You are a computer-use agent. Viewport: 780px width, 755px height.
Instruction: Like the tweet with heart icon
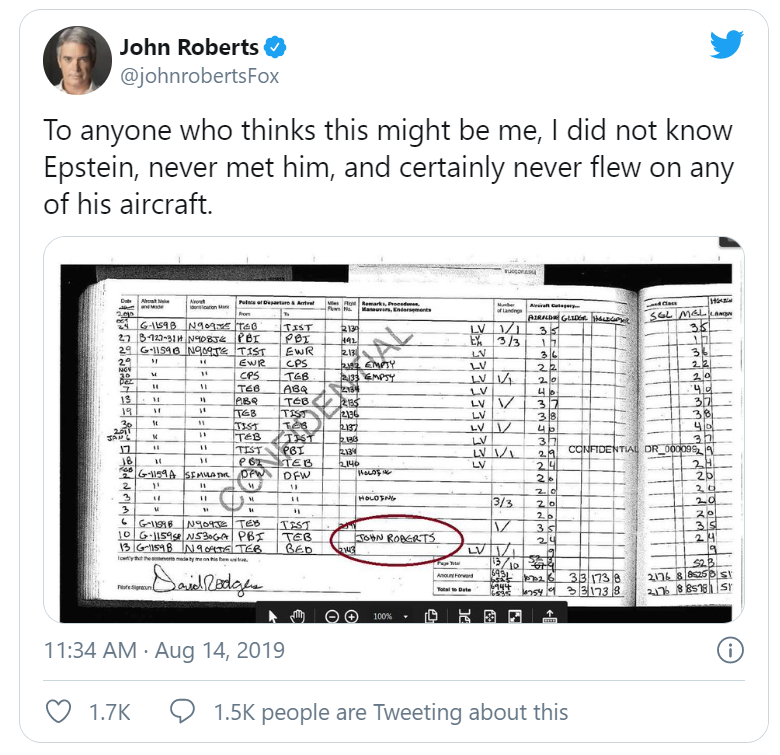(x=60, y=711)
